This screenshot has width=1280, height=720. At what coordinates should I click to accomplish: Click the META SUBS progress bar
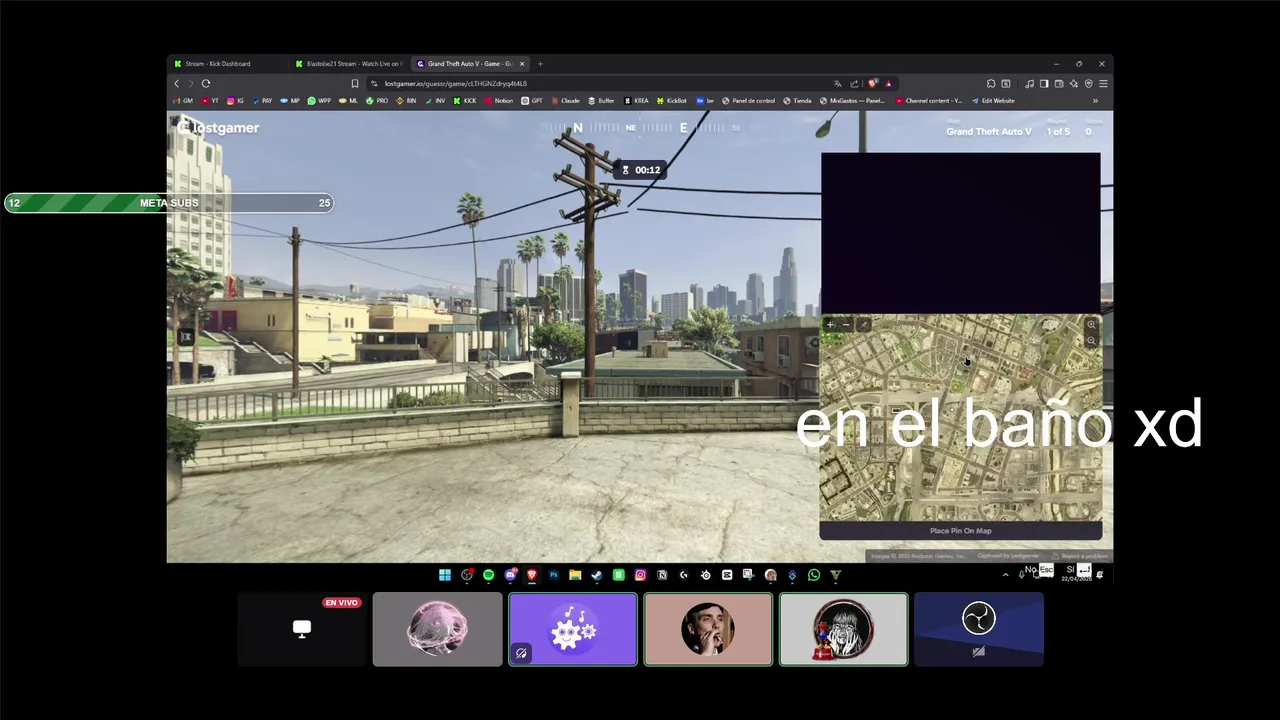tap(168, 203)
